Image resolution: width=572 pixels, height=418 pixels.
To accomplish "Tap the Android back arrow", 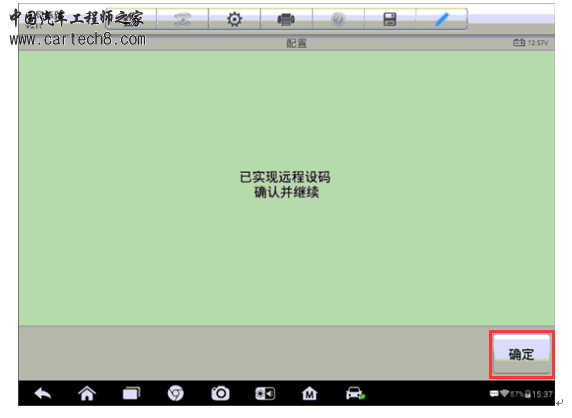I will (x=43, y=394).
